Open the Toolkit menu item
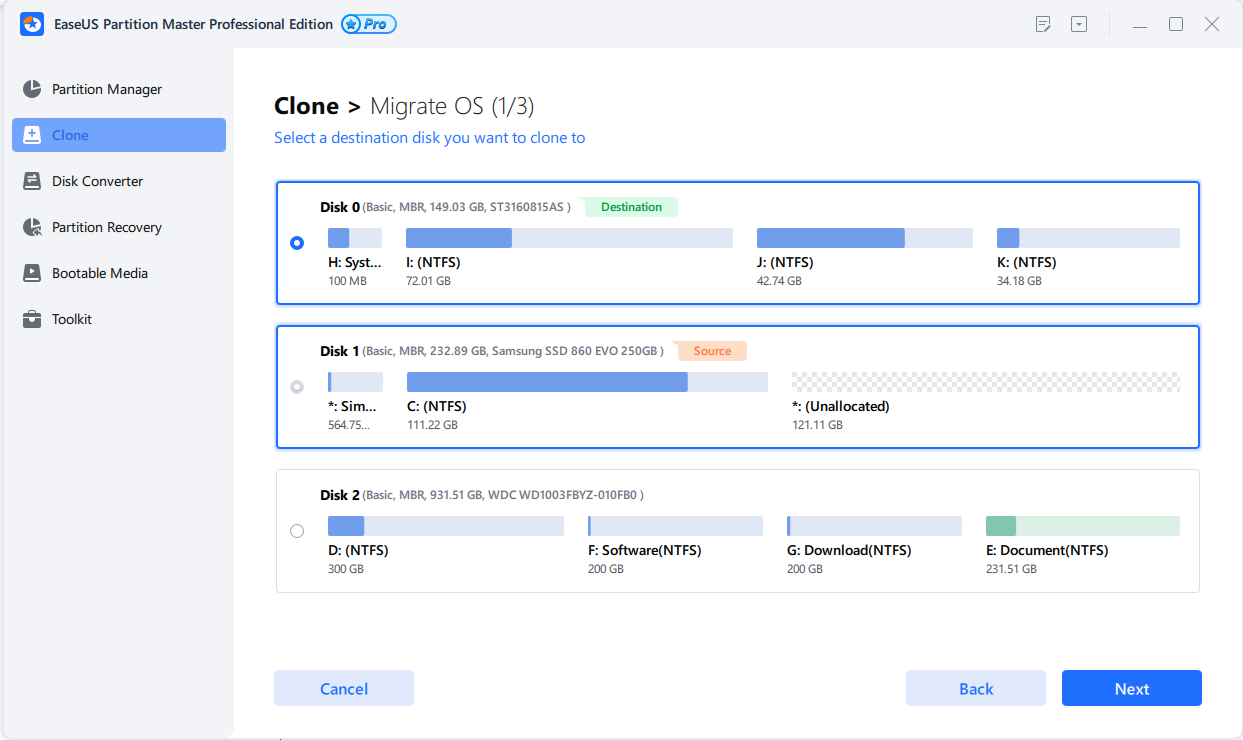Image resolution: width=1243 pixels, height=740 pixels. pos(72,319)
